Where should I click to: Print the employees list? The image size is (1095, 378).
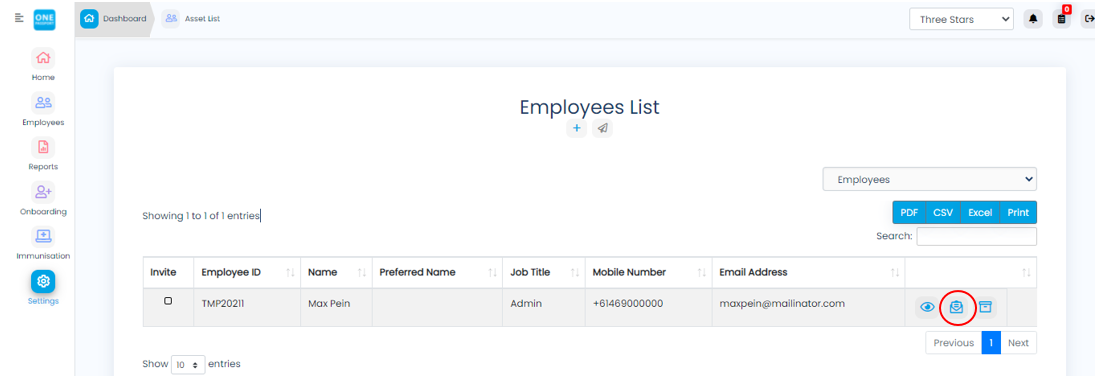(x=1018, y=212)
